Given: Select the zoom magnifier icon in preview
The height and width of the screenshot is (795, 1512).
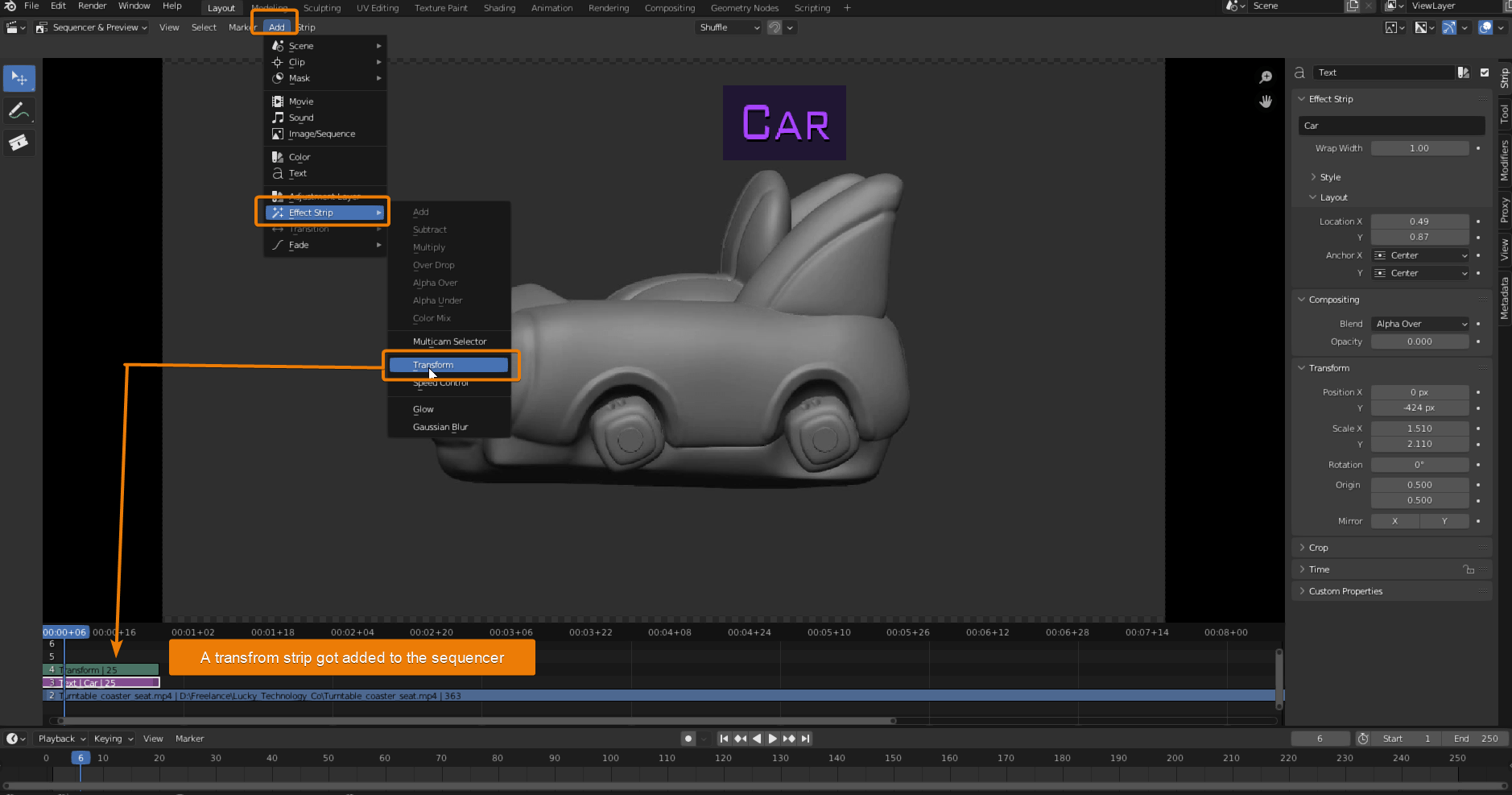Looking at the screenshot, I should click(x=1265, y=77).
